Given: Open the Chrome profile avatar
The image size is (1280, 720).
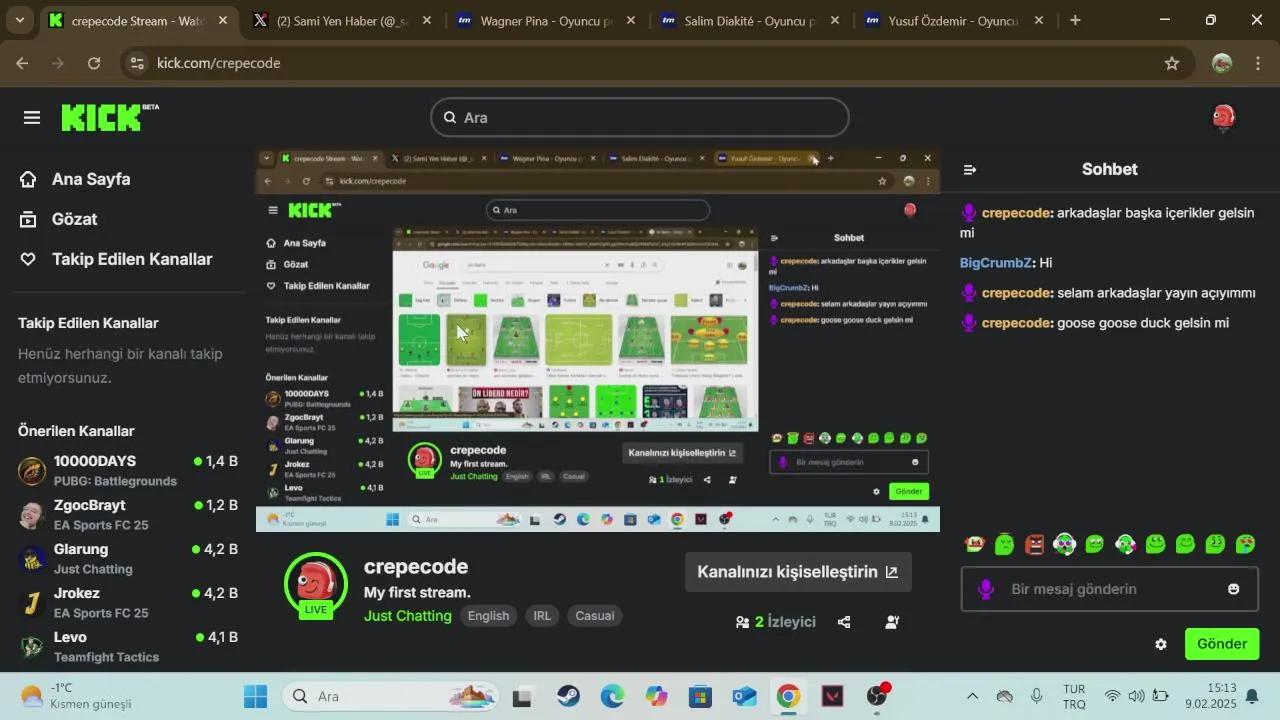Looking at the screenshot, I should click(1222, 63).
